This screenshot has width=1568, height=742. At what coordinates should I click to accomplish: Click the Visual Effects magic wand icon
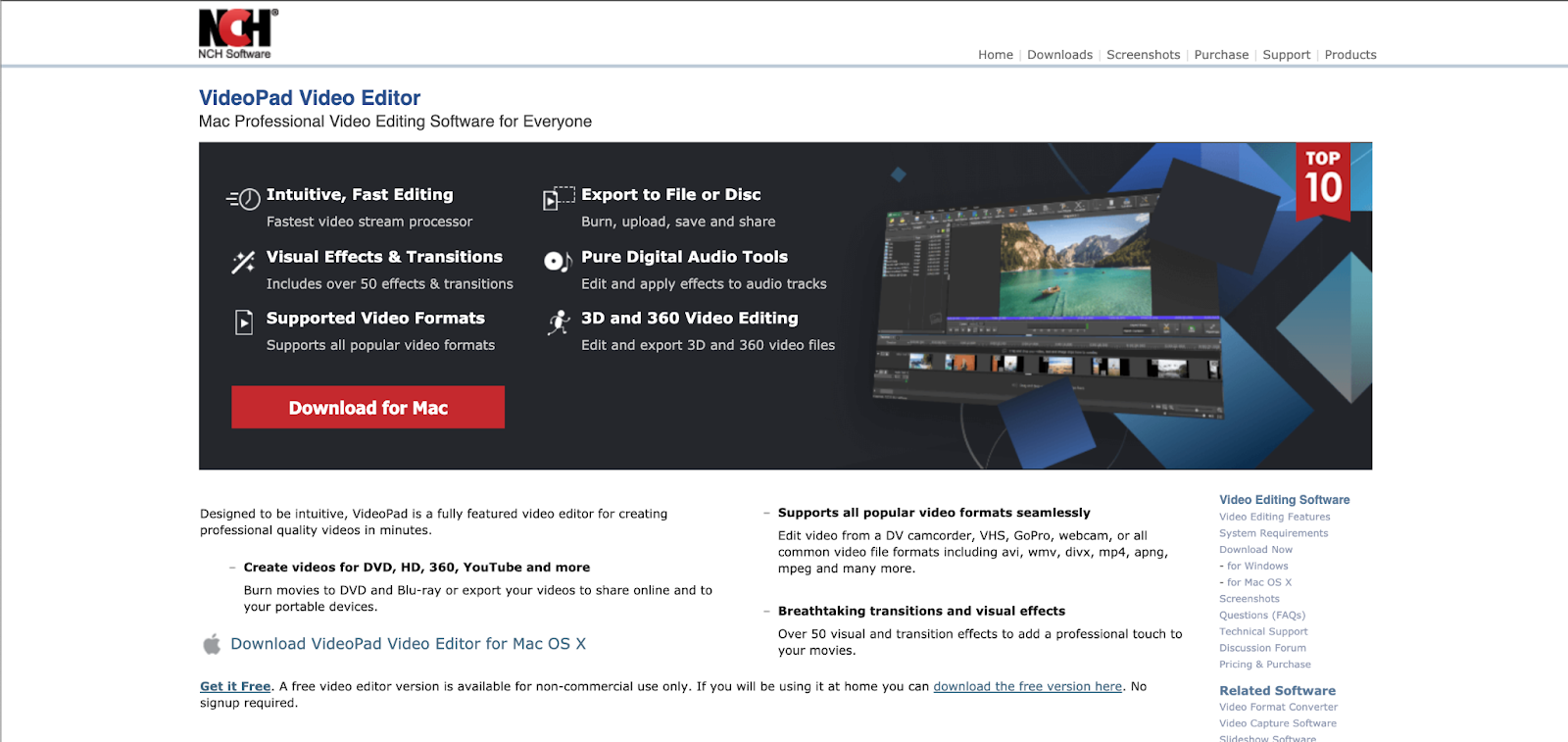243,262
